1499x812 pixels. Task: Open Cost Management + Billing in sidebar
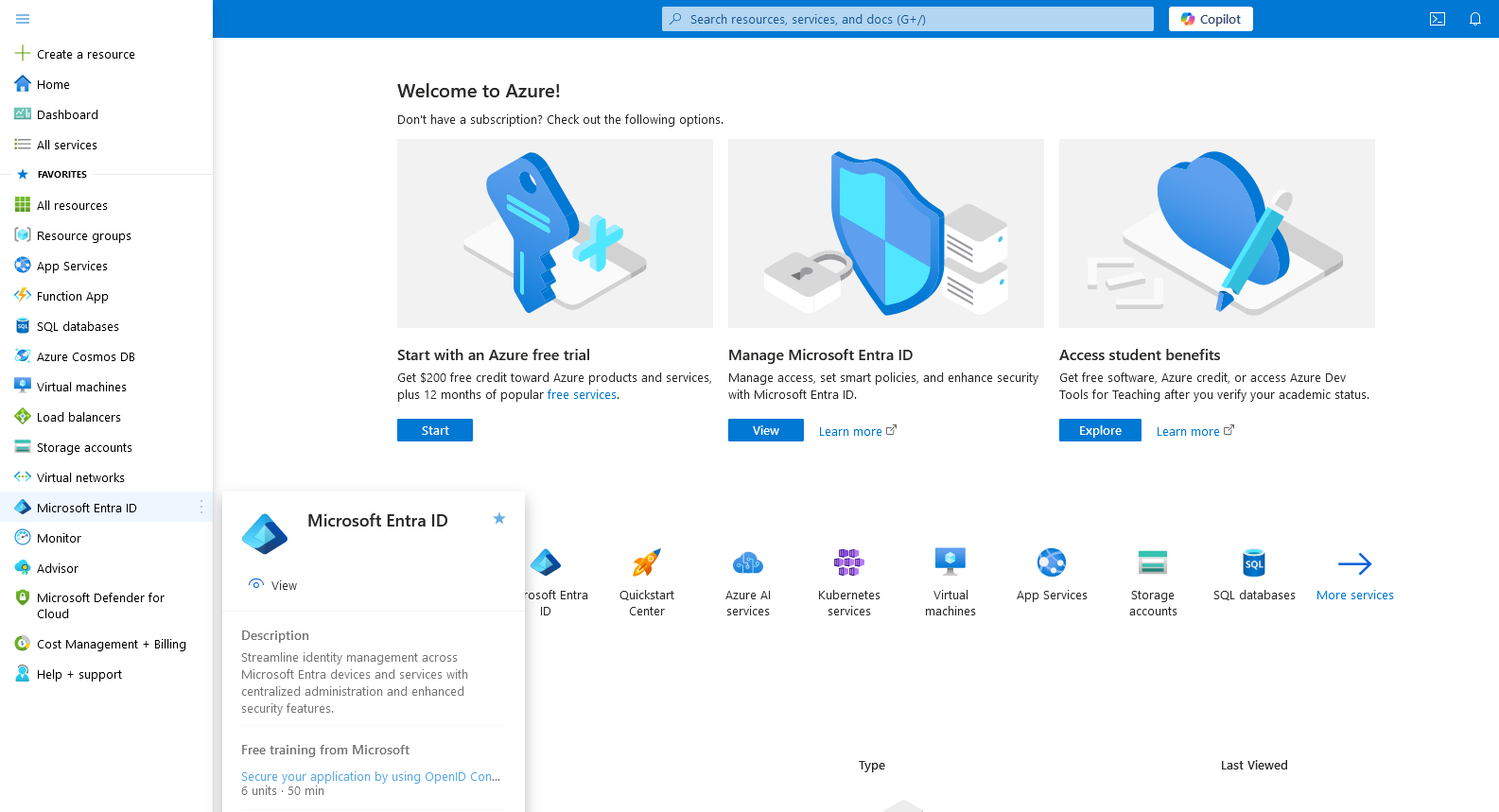[x=111, y=644]
